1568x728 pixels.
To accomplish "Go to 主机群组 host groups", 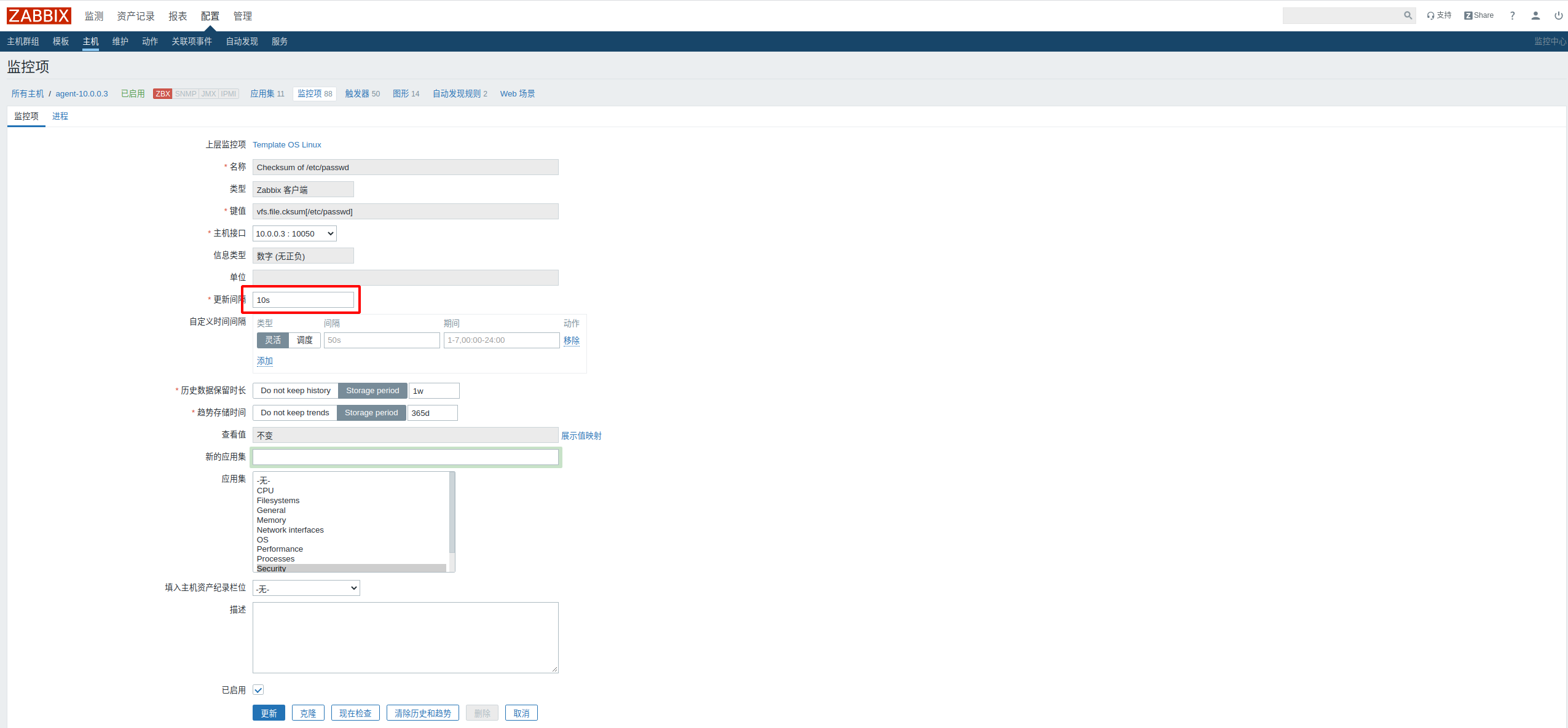I will coord(23,41).
